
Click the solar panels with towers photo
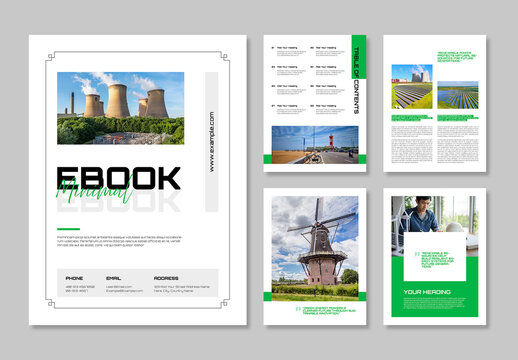(x=412, y=86)
